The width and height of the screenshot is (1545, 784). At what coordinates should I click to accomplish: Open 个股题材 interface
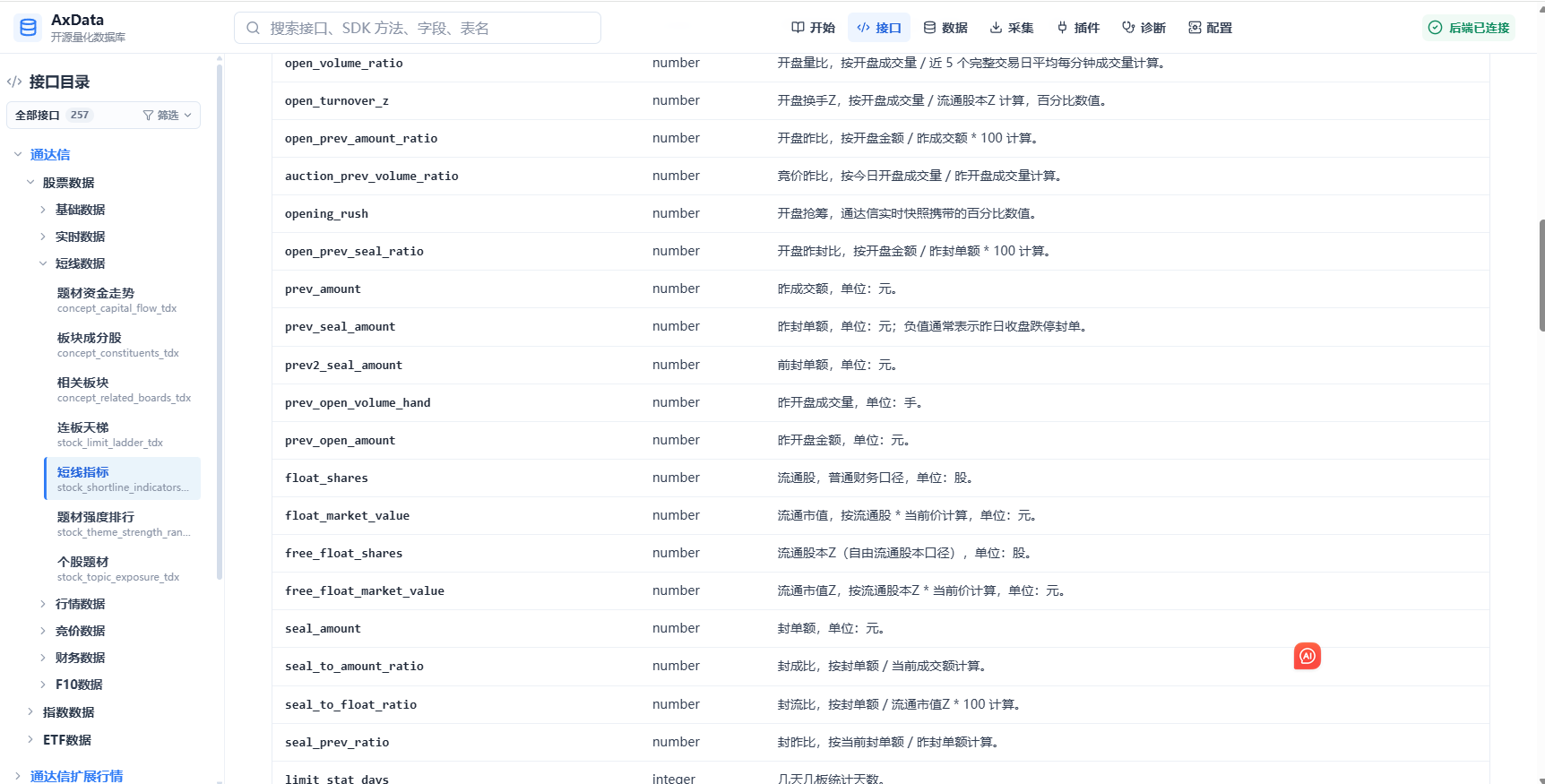[123, 568]
